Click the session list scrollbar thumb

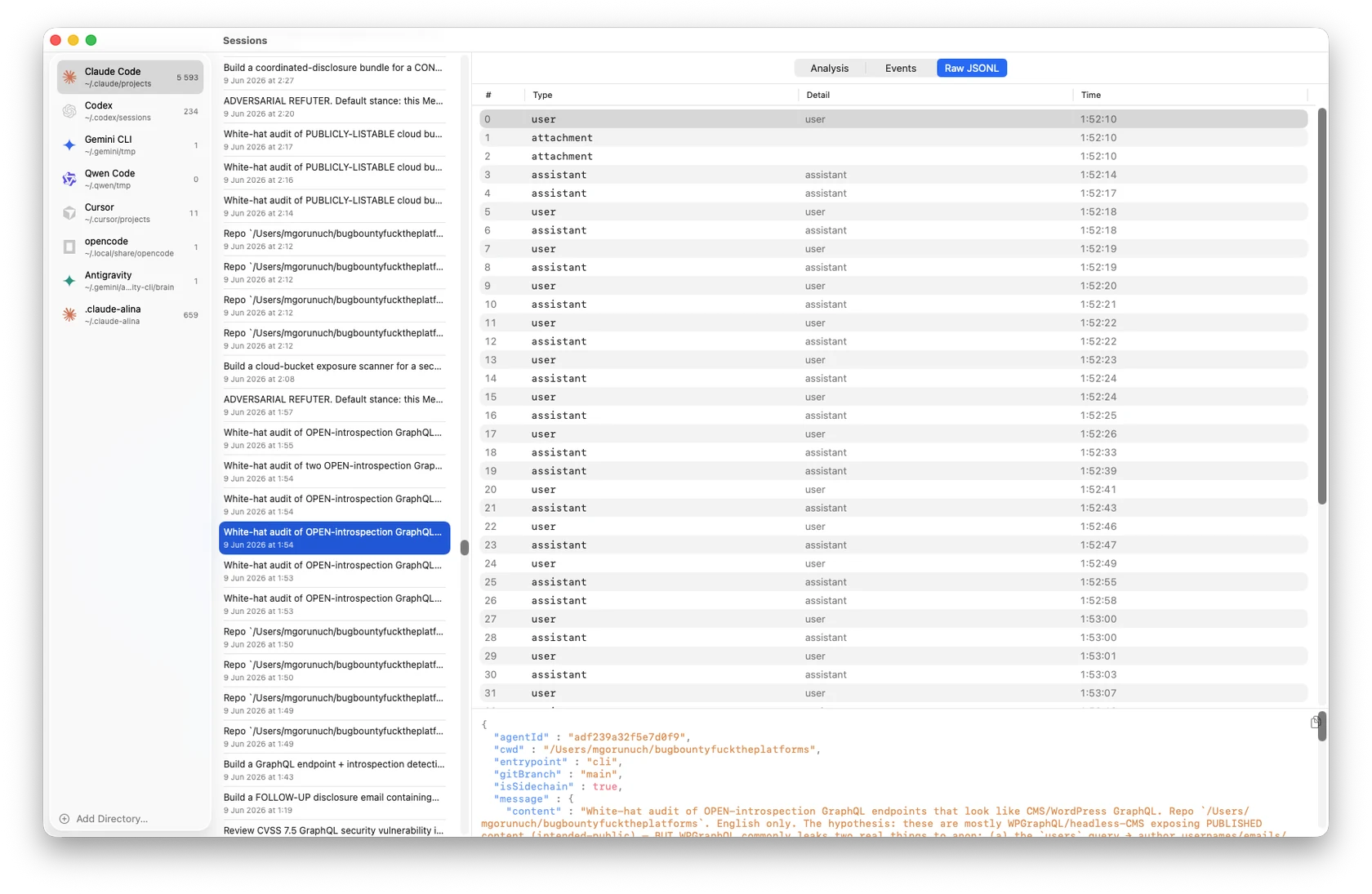click(465, 547)
